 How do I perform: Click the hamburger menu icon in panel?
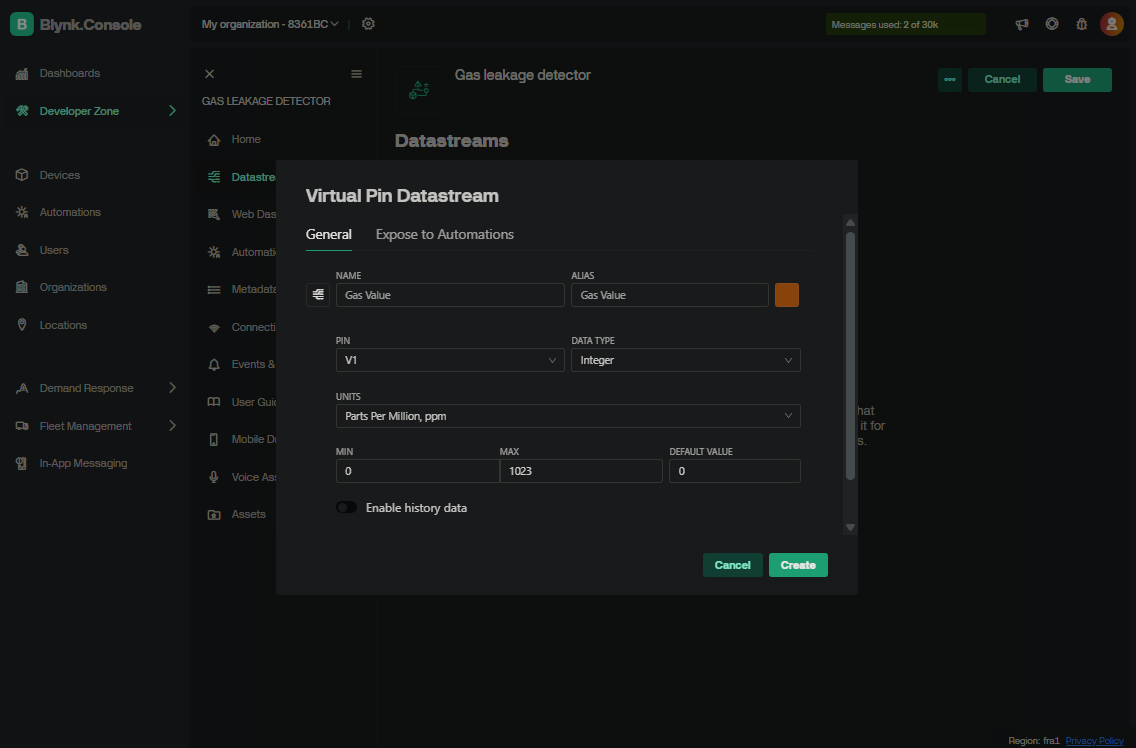356,74
